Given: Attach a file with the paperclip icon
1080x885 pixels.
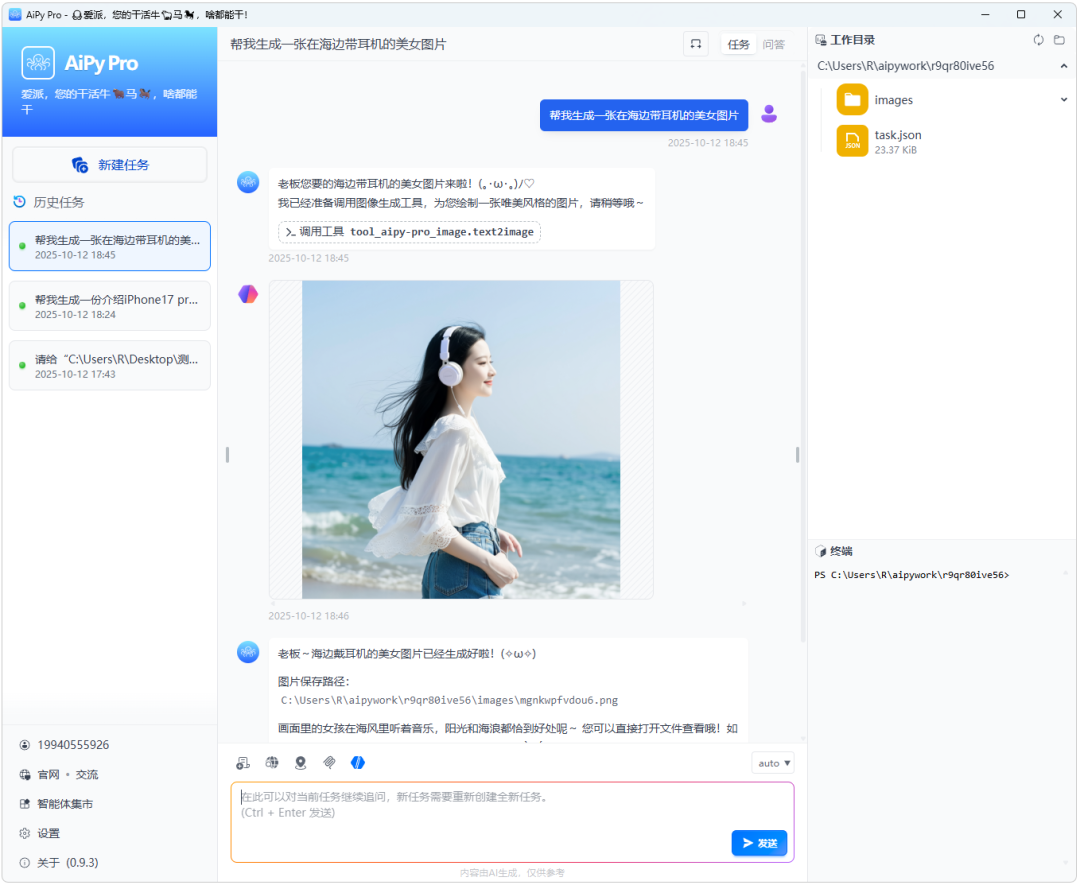Looking at the screenshot, I should 329,762.
